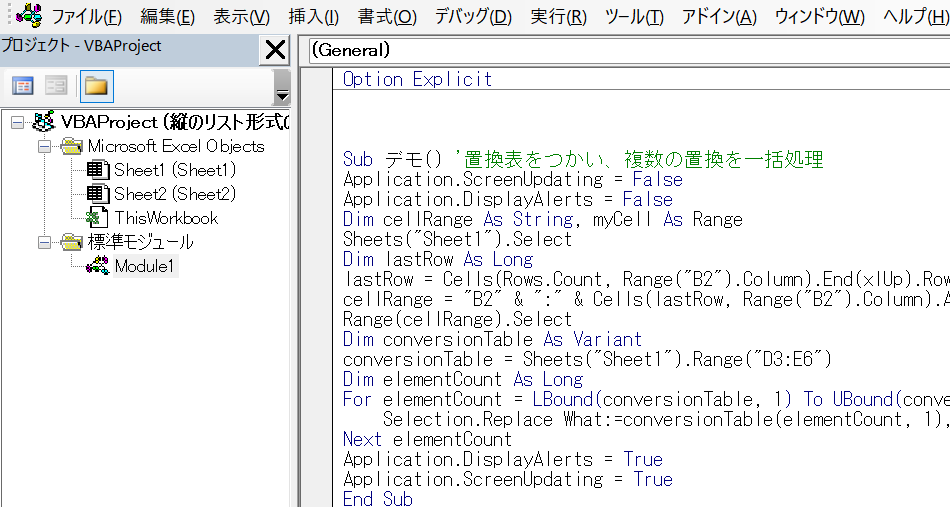Click the View Object icon in project pane

tap(56, 86)
